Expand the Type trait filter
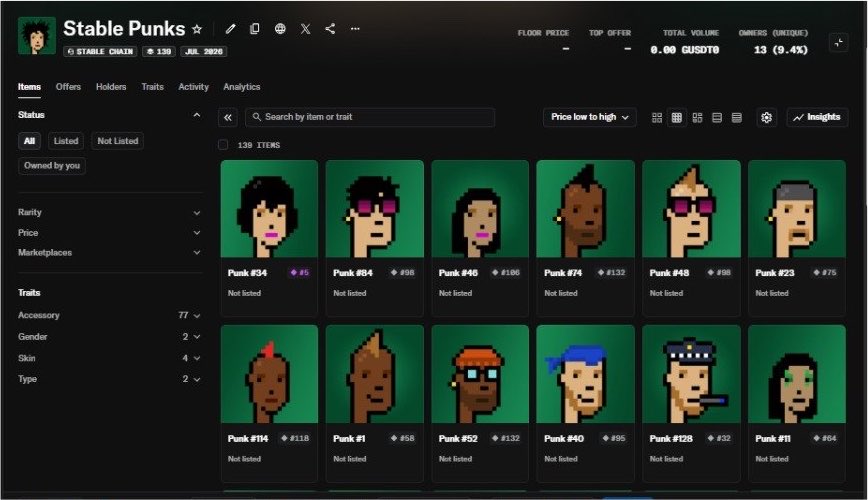Screen dimensions: 868x500 [x=110, y=379]
